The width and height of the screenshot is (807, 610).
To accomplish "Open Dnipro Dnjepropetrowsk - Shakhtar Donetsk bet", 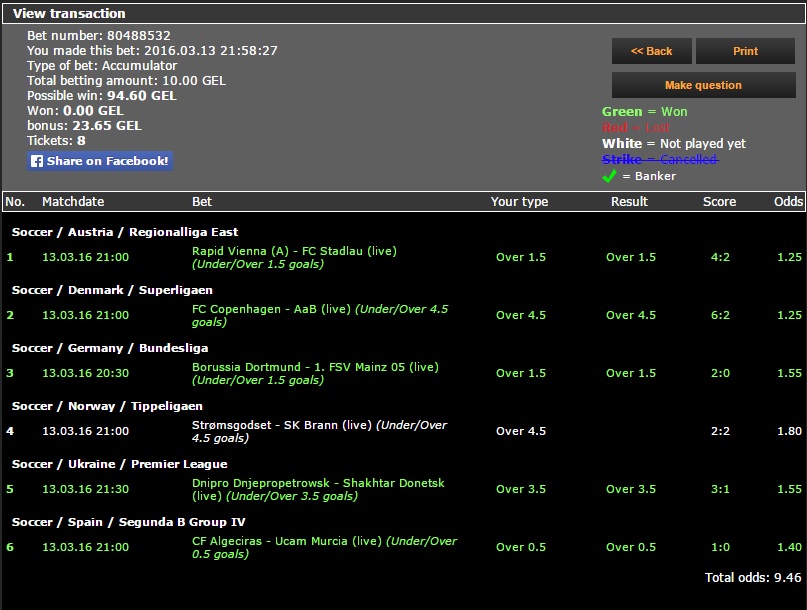I will 318,490.
